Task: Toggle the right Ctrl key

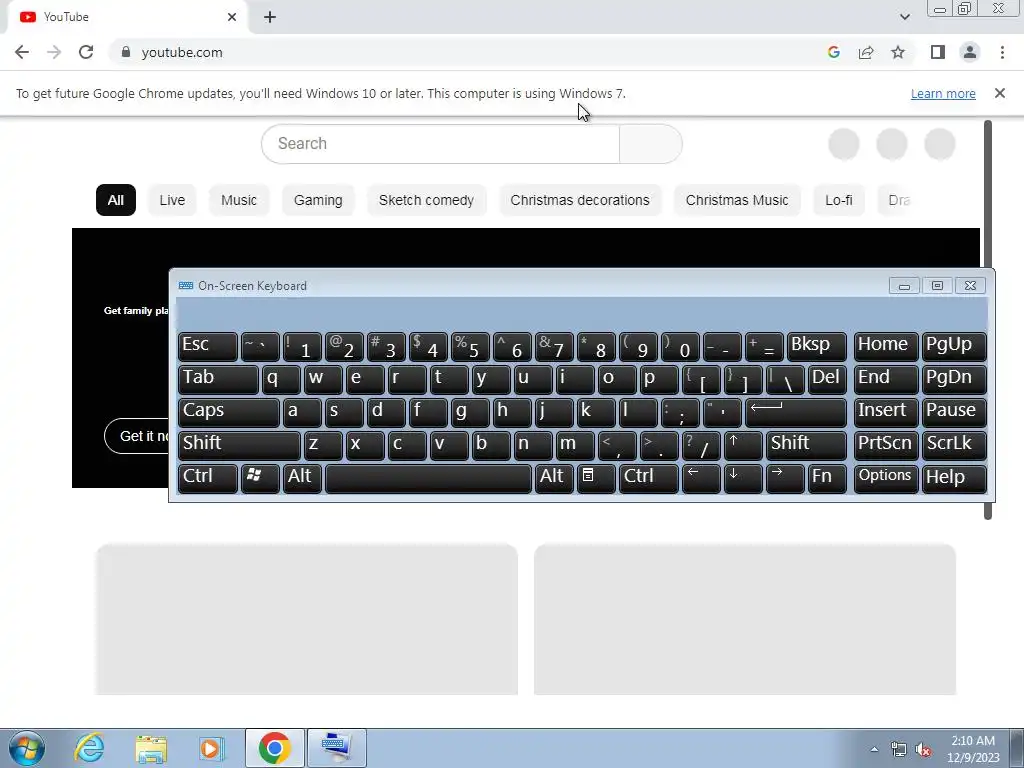Action: point(648,478)
